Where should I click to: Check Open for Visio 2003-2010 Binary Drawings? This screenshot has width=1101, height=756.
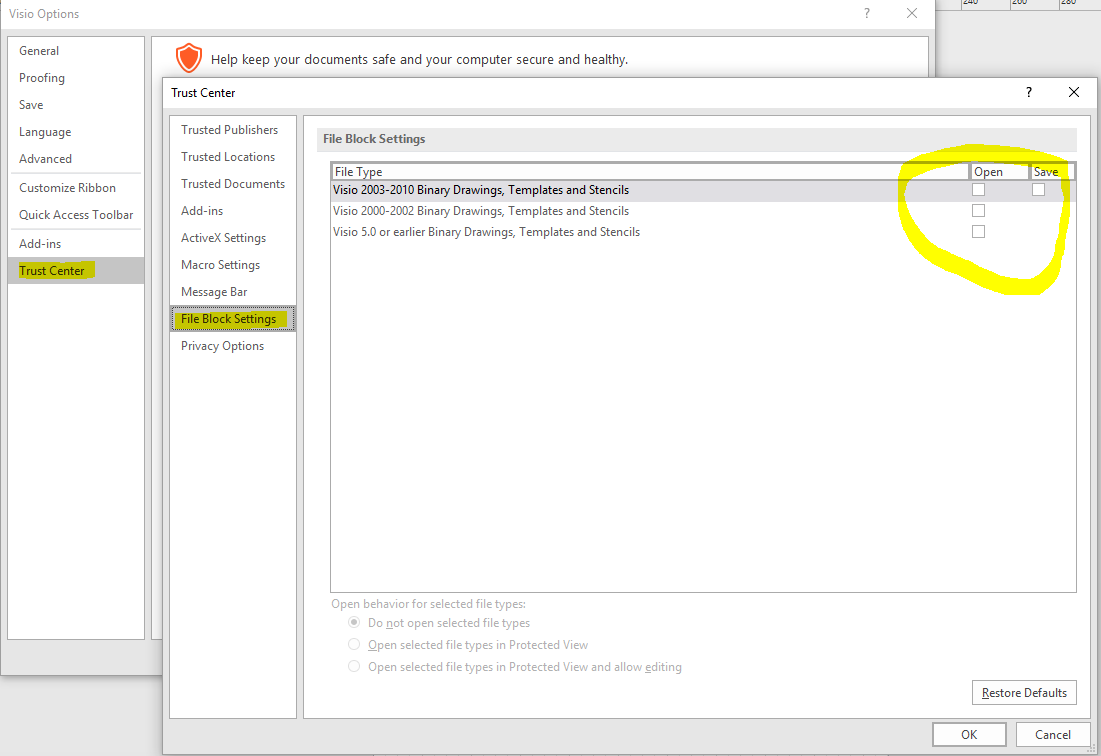[x=978, y=190]
